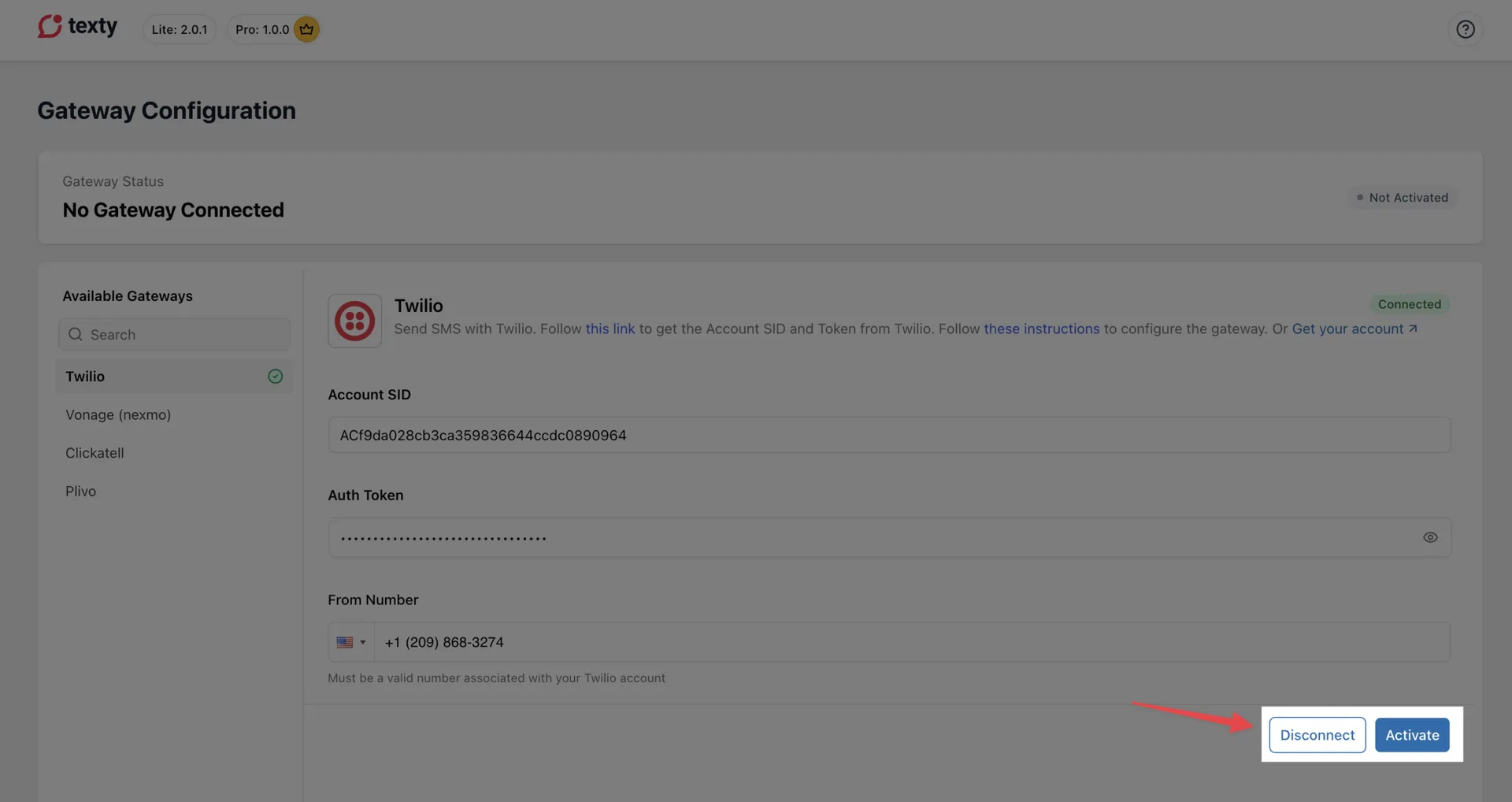Click the 'Account SID' label
This screenshot has height=802, width=1512.
(x=369, y=395)
